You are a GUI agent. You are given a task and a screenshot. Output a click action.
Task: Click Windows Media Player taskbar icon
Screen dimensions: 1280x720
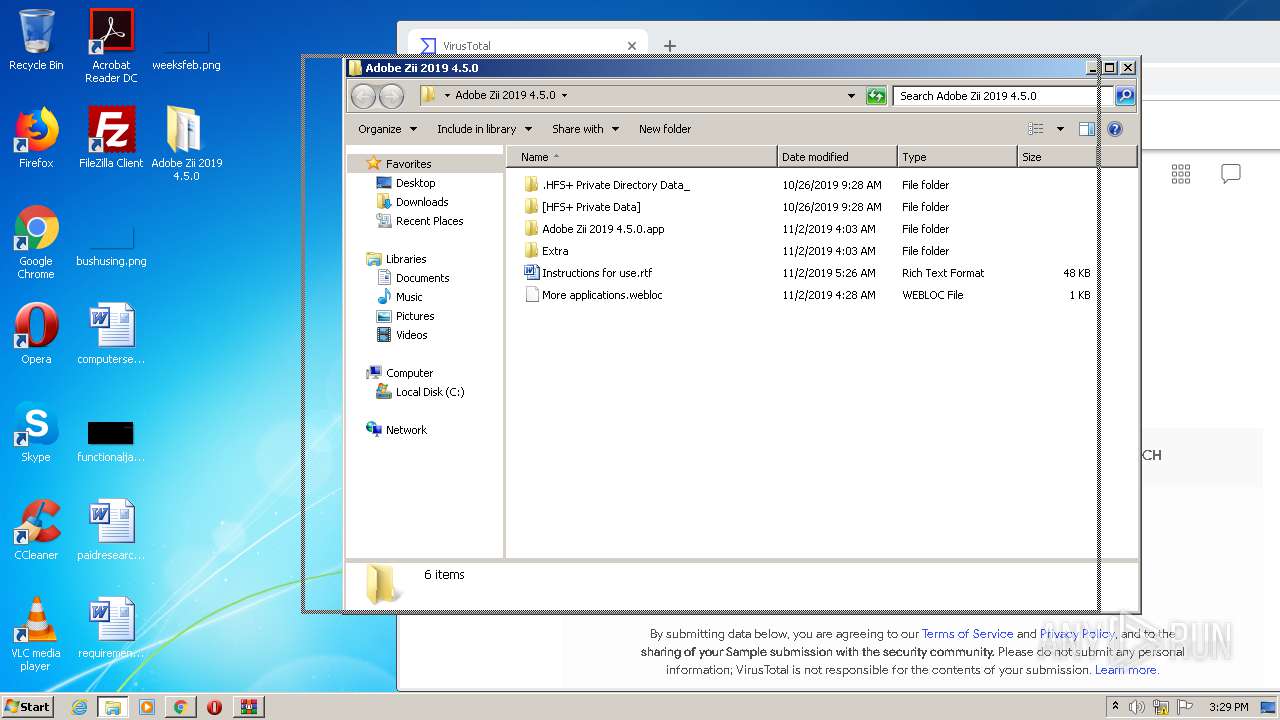click(146, 707)
